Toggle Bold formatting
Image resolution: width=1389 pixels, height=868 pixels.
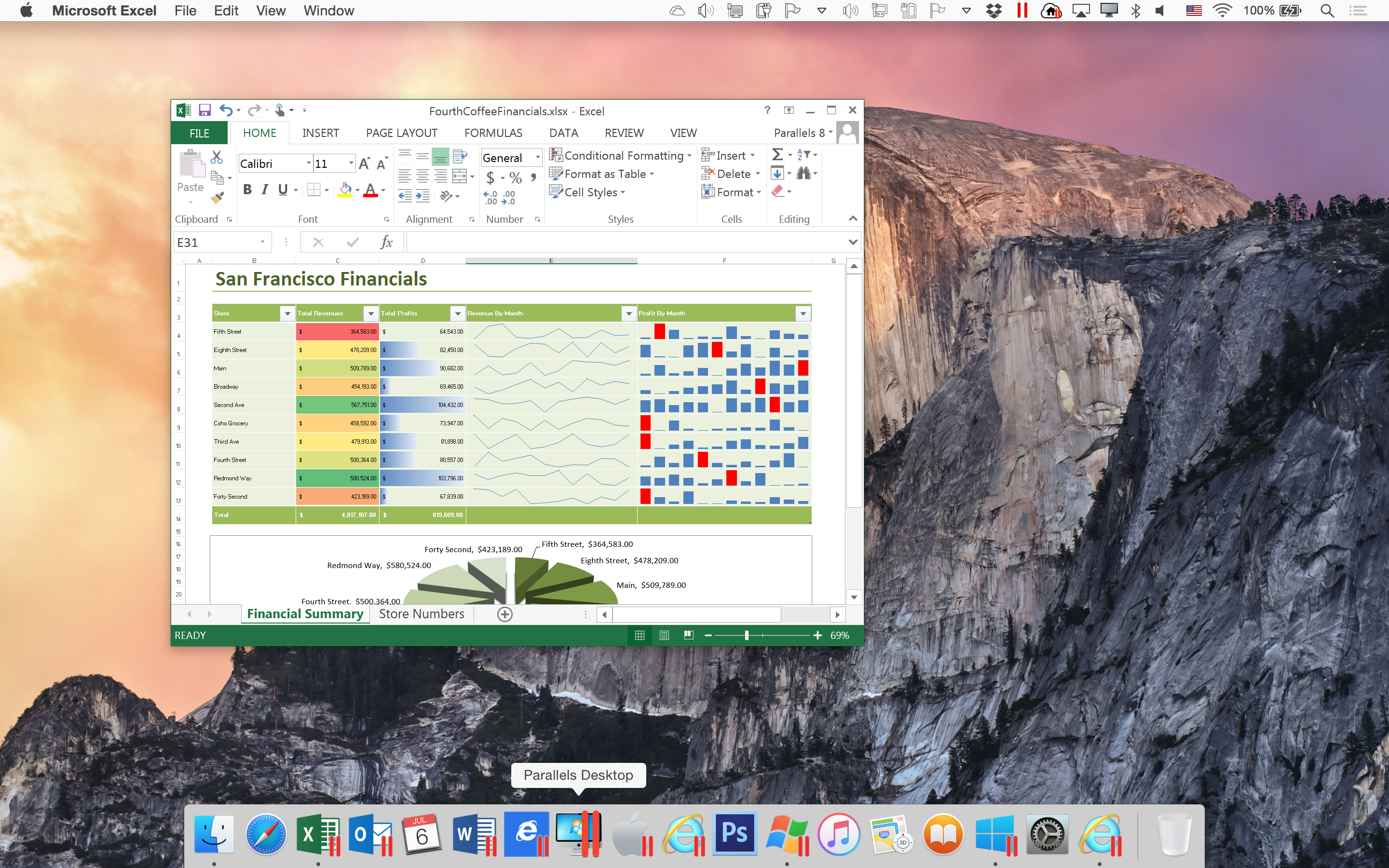[247, 190]
